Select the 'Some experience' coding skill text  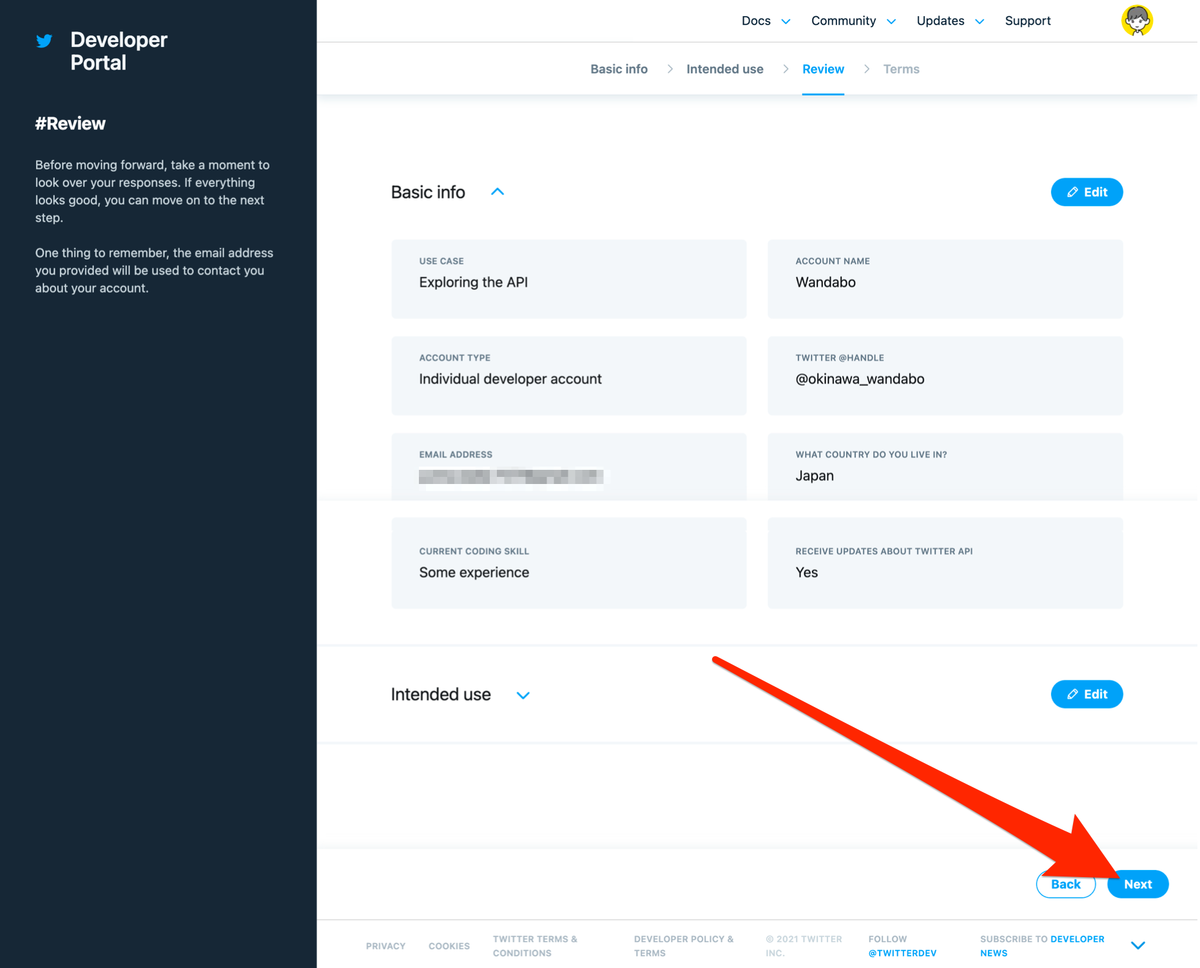point(474,573)
